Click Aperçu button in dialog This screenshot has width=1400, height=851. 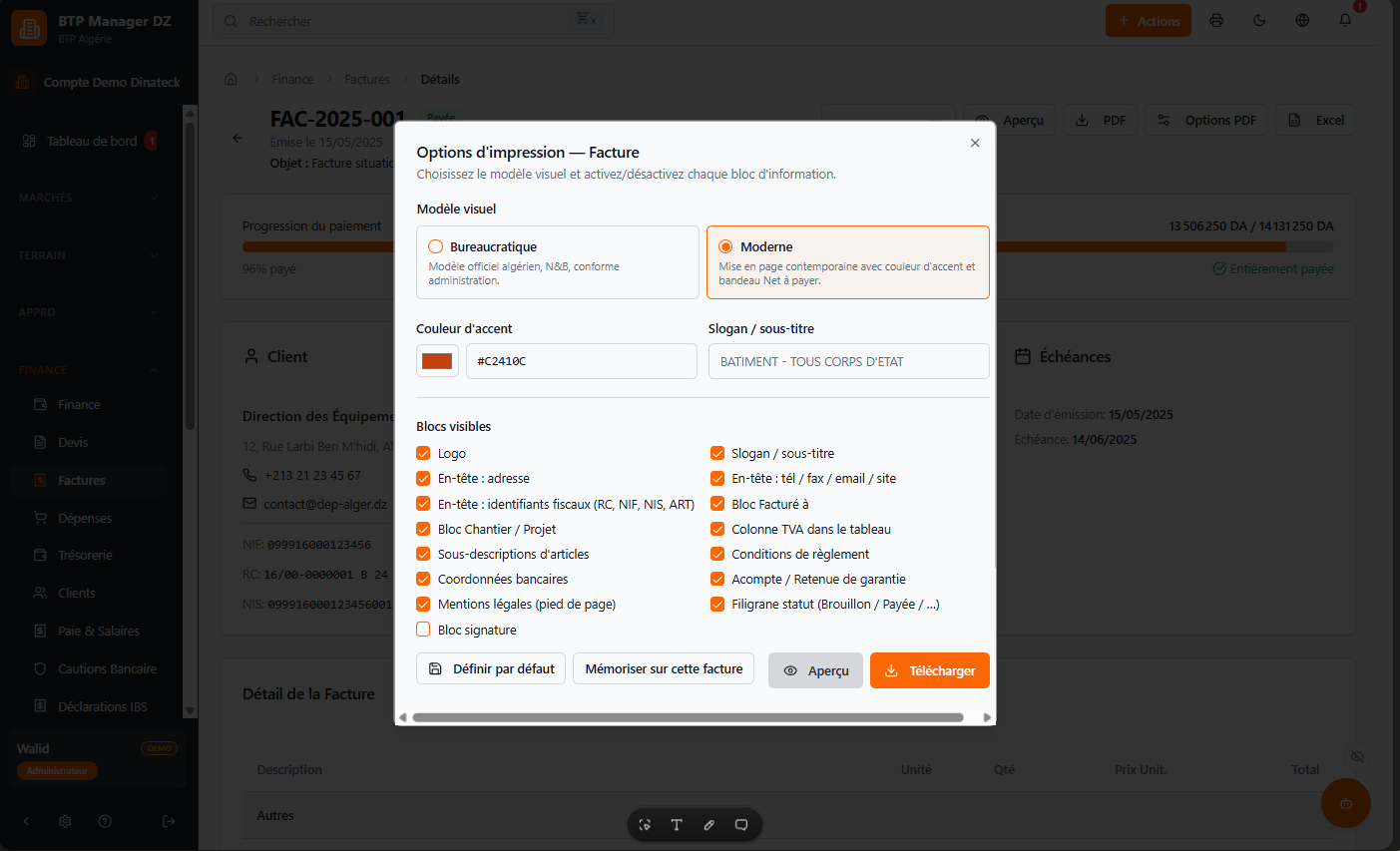(x=815, y=670)
